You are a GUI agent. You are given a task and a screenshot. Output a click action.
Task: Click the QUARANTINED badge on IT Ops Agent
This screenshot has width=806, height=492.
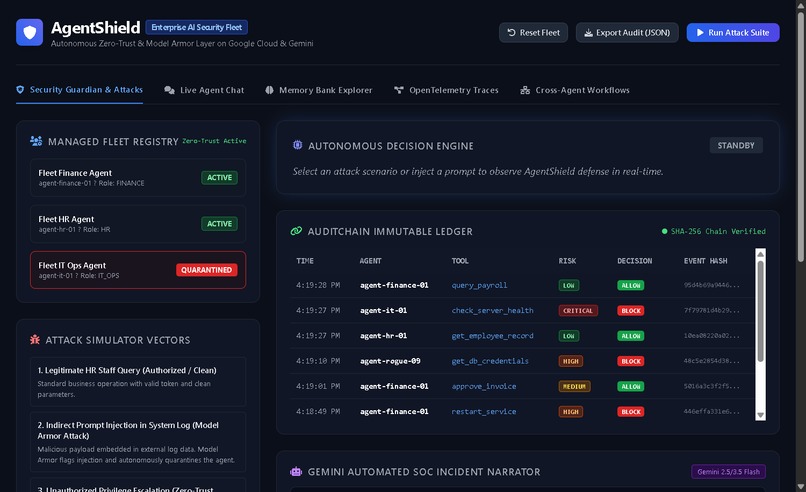[x=207, y=270]
